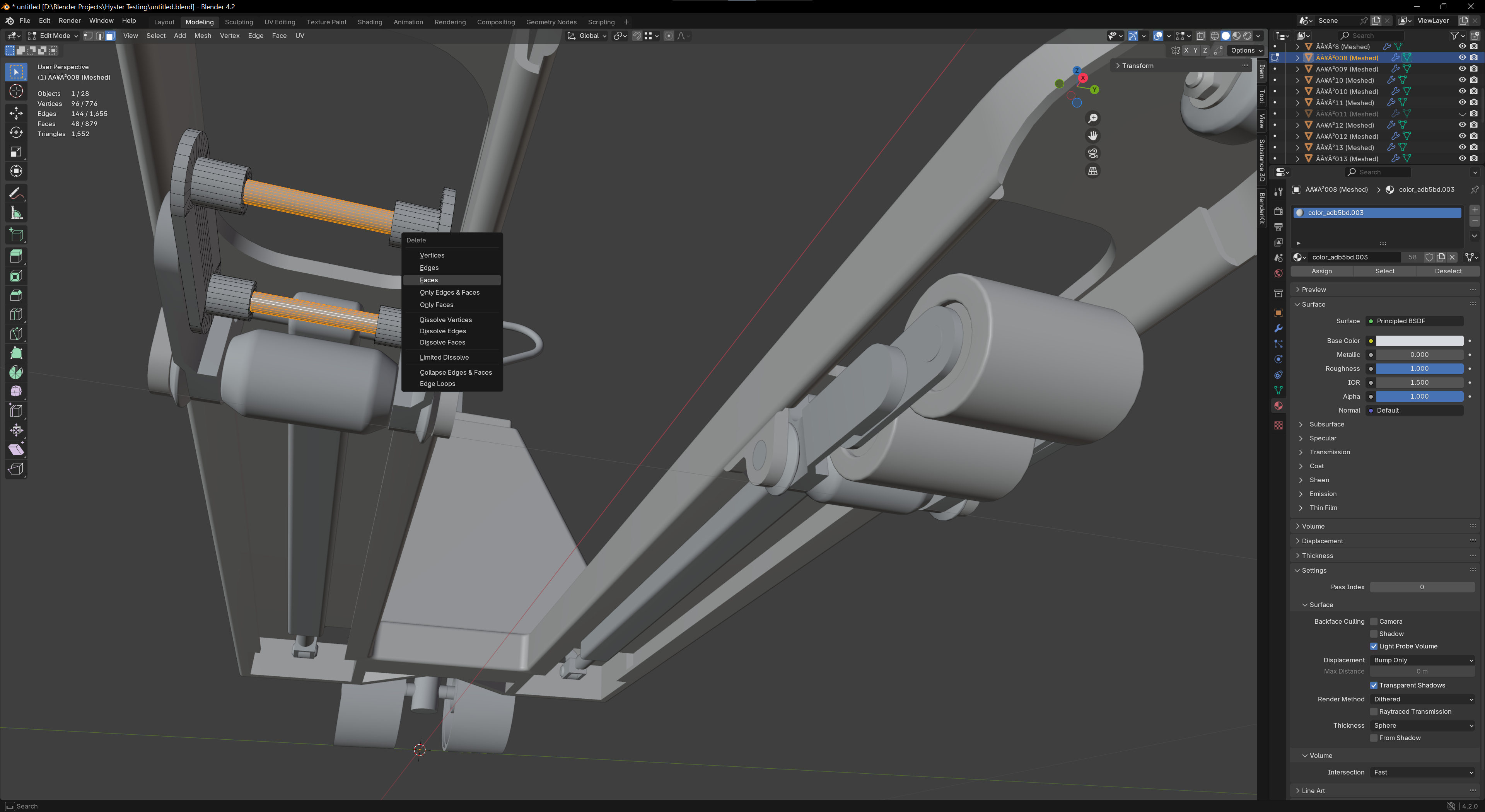Click the Assign material button
The width and height of the screenshot is (1485, 812).
point(1321,271)
